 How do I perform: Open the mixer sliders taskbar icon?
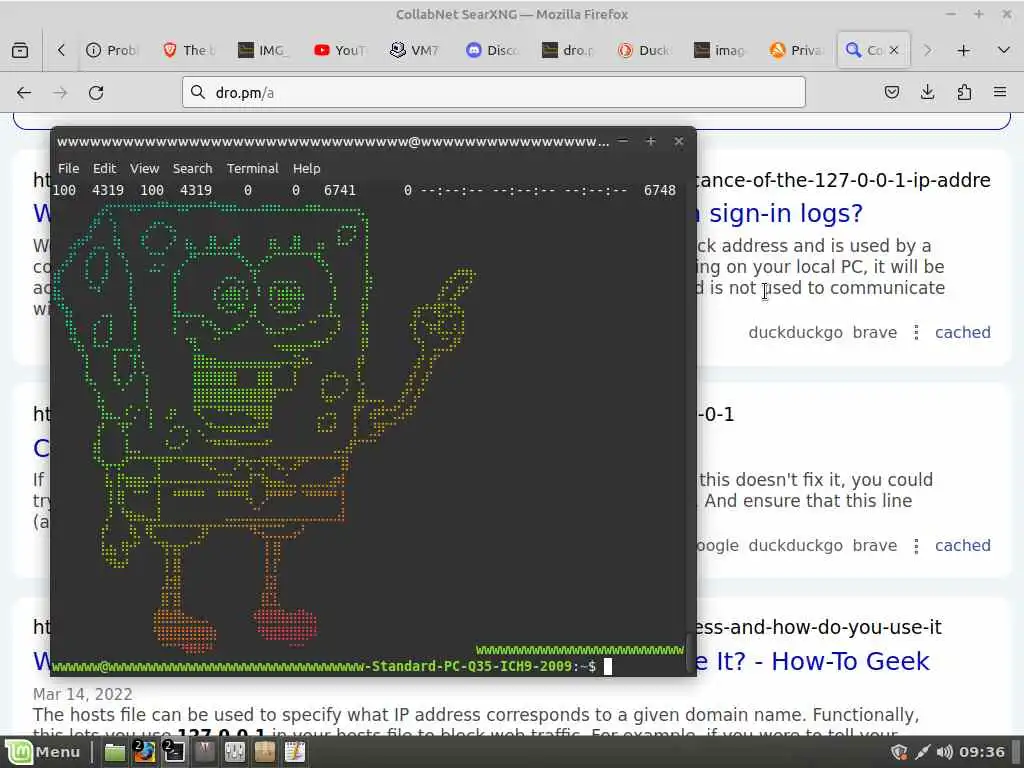tap(234, 752)
